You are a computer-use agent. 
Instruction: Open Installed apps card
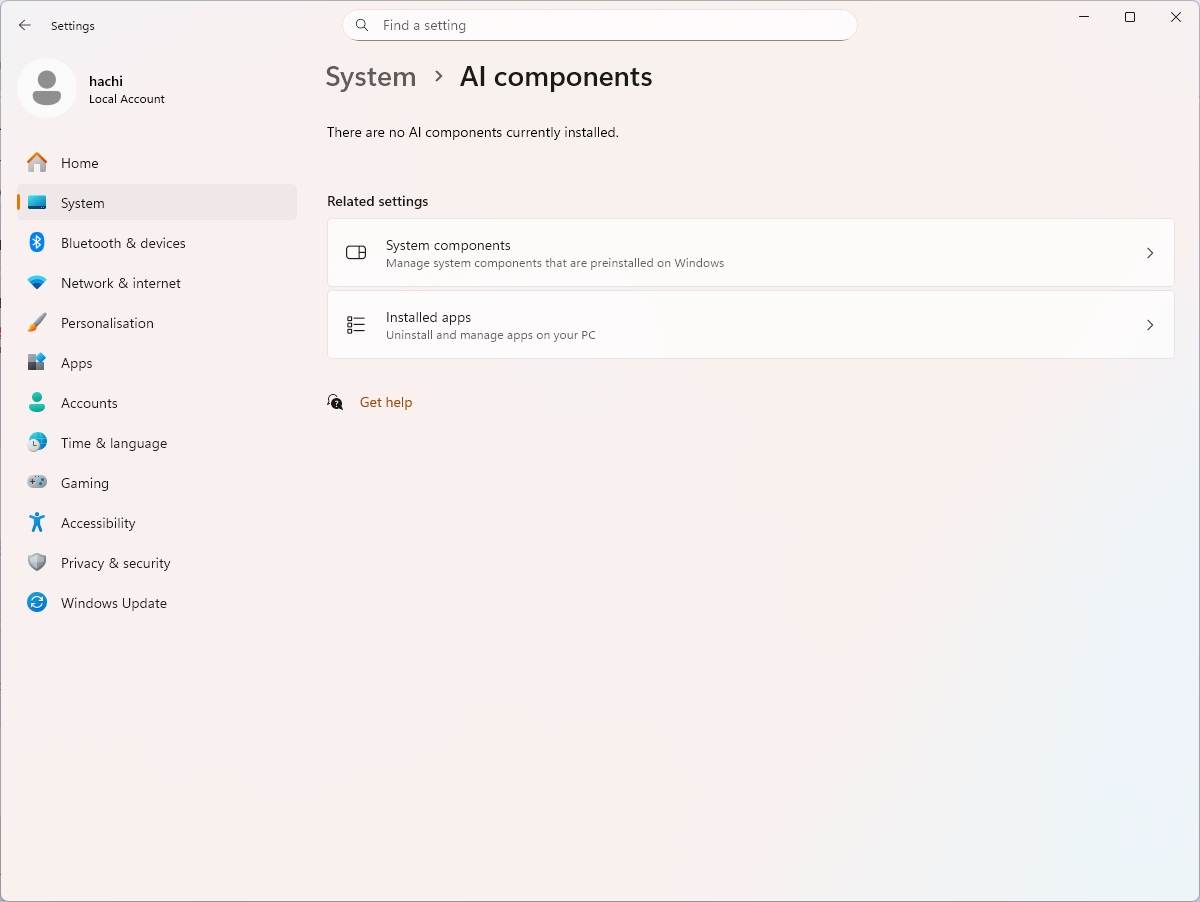tap(751, 325)
